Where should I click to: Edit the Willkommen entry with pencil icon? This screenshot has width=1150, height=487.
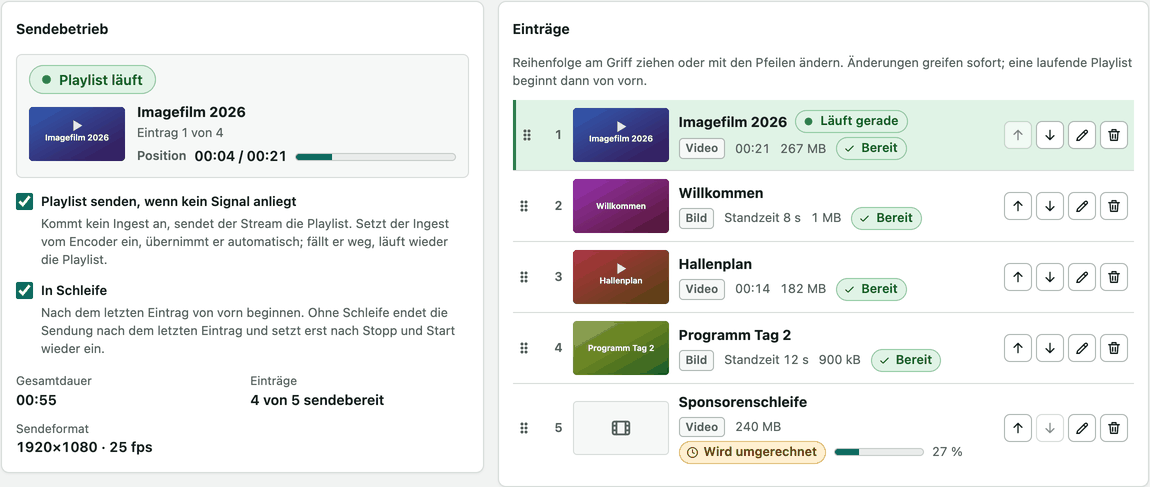click(1082, 206)
